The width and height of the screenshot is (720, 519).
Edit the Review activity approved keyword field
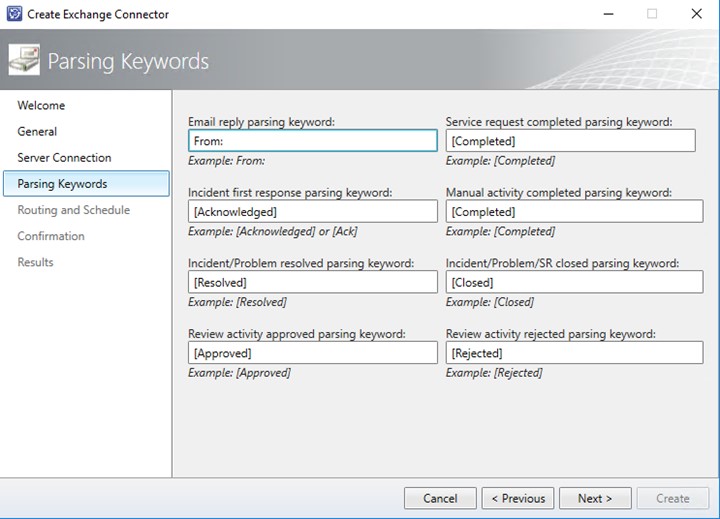[313, 353]
